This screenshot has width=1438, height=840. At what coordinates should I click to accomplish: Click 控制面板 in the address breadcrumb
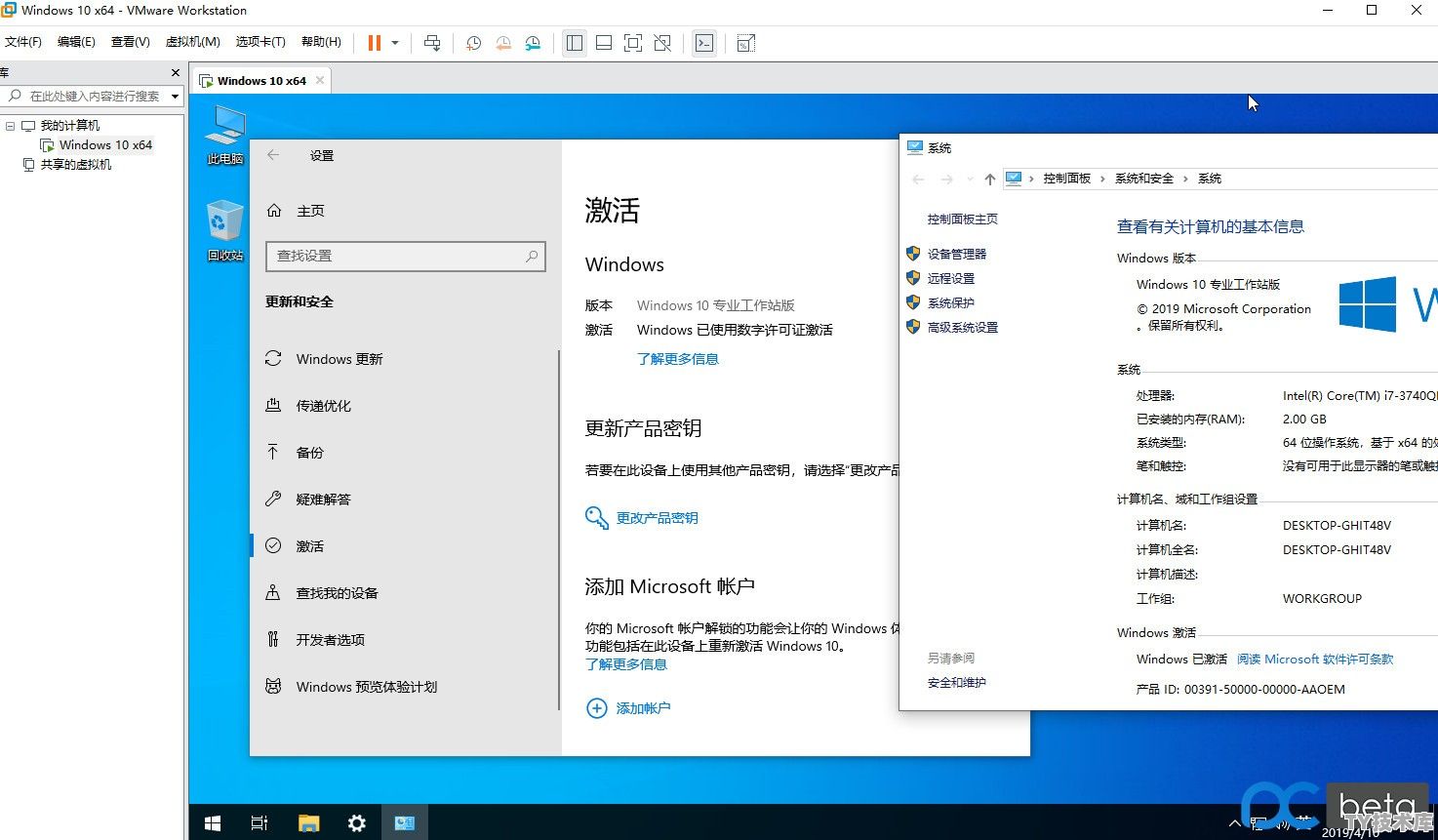click(x=1067, y=179)
